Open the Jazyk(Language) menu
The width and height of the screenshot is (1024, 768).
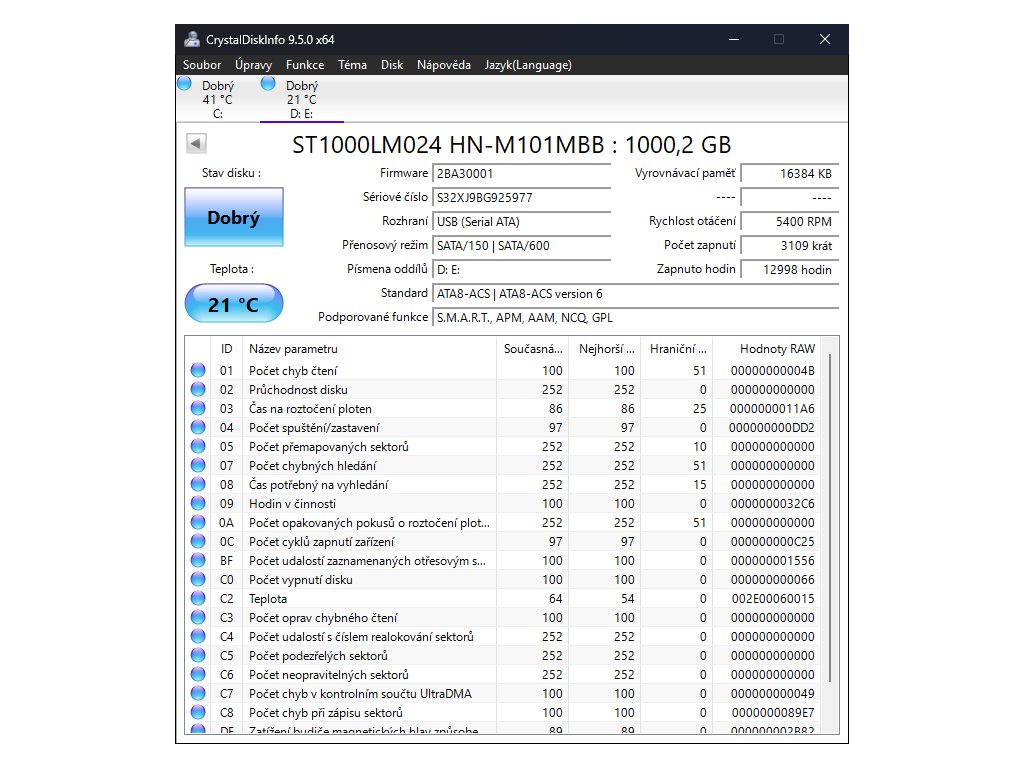pyautogui.click(x=527, y=65)
